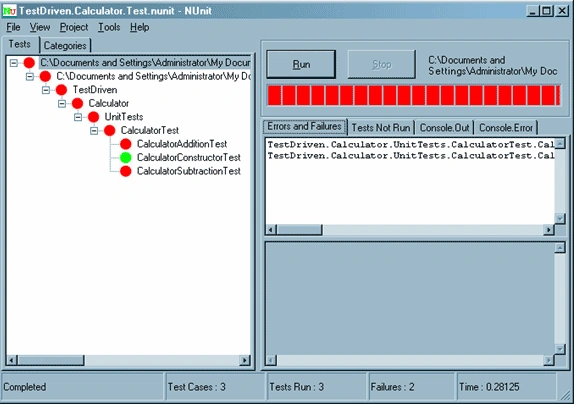
Task: Open the File menu
Action: (x=13, y=27)
